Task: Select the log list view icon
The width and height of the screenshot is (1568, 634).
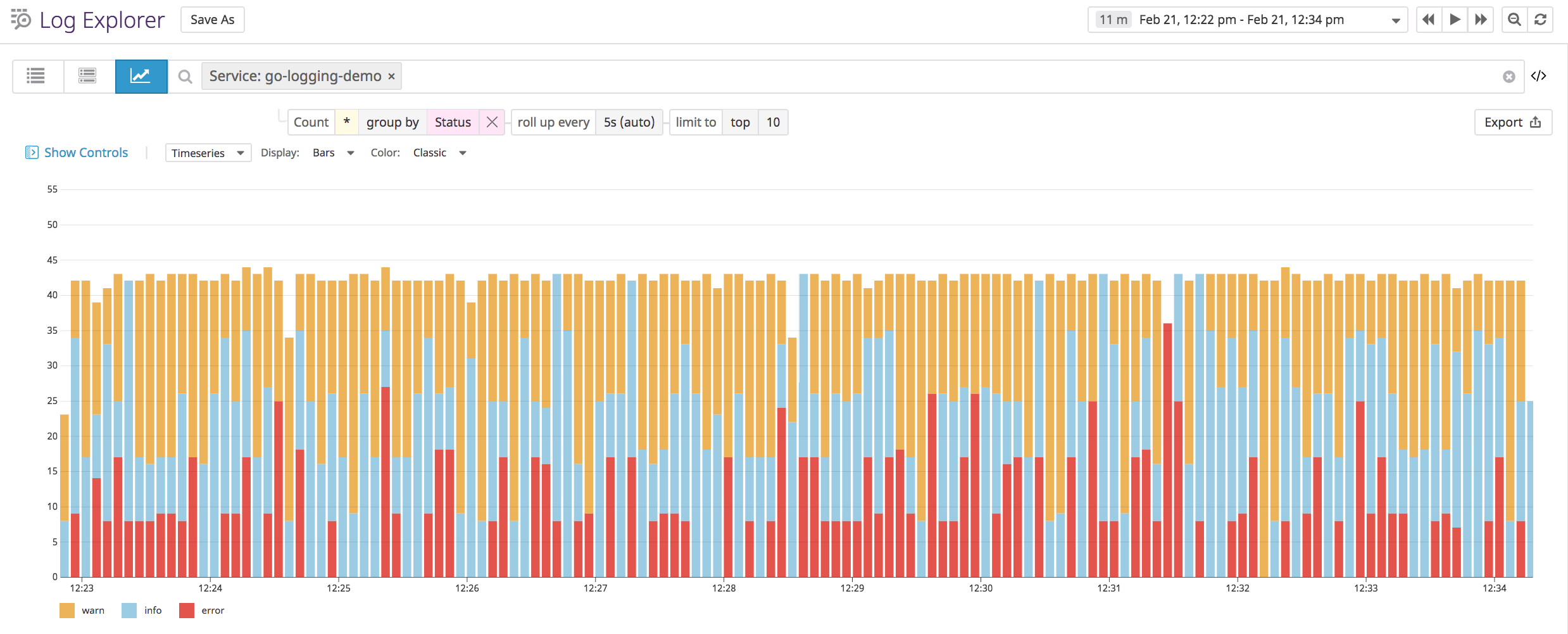Action: click(35, 76)
